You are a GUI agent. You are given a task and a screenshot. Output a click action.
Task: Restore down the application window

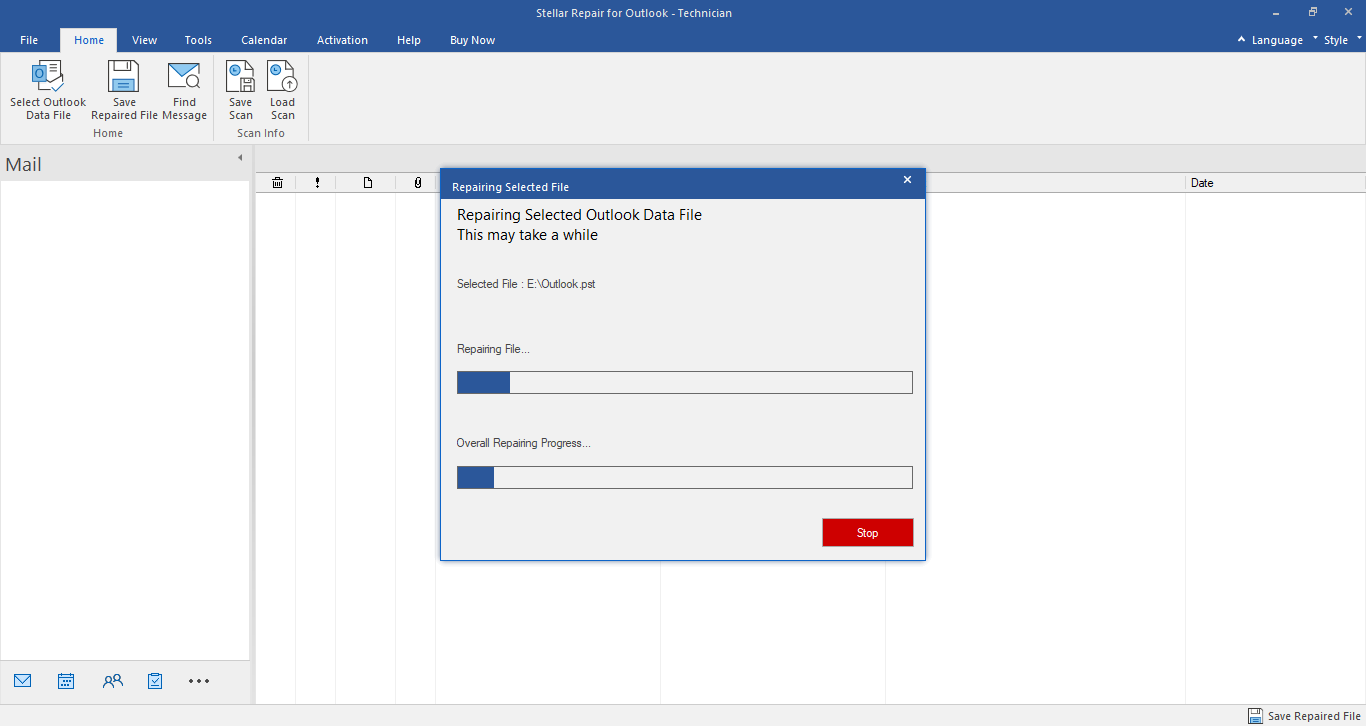(1312, 13)
